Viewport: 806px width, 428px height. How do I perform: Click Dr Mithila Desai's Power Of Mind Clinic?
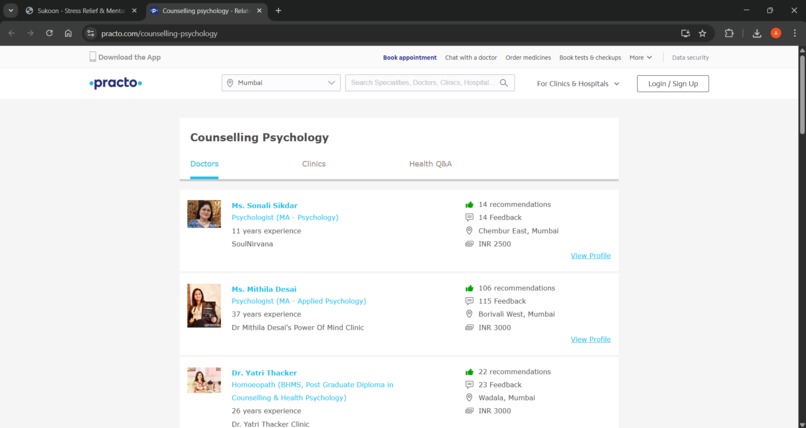pos(298,328)
